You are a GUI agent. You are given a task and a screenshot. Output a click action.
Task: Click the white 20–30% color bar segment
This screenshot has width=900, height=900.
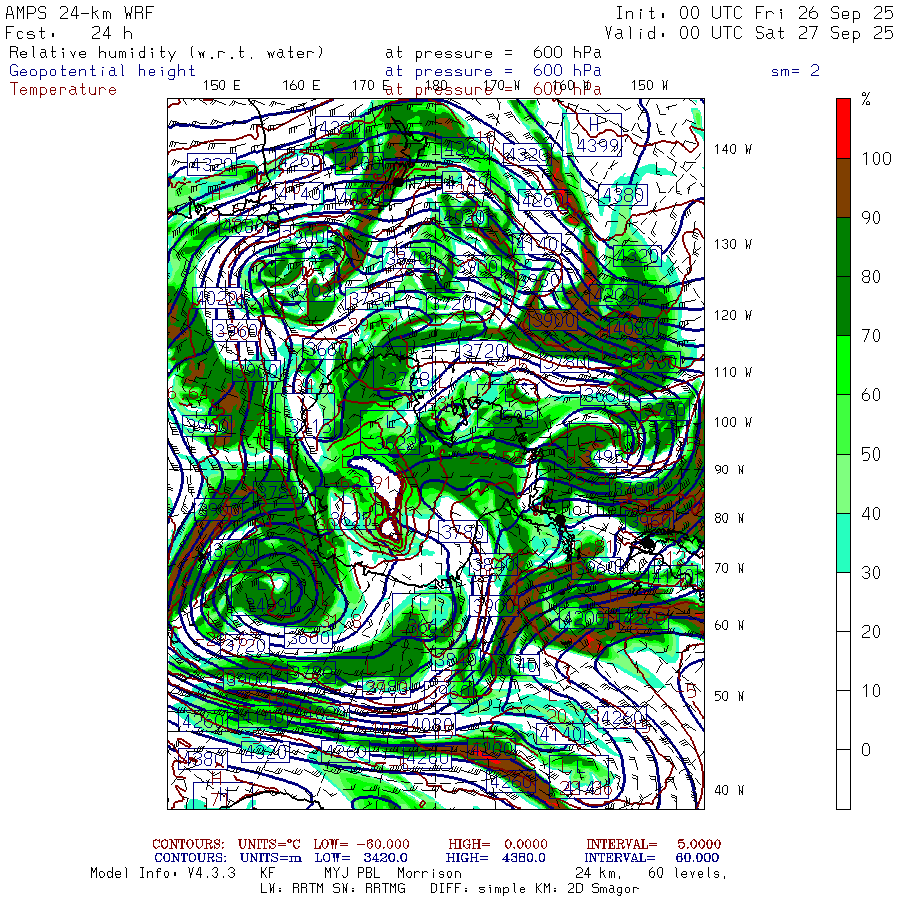tap(843, 602)
